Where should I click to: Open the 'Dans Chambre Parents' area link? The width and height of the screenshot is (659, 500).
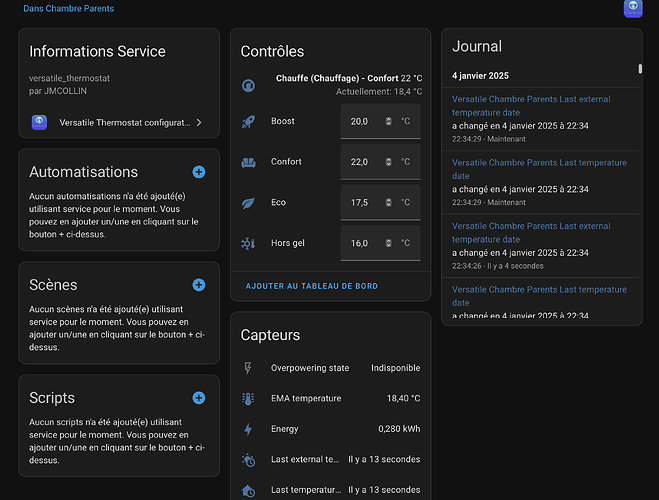[x=69, y=8]
